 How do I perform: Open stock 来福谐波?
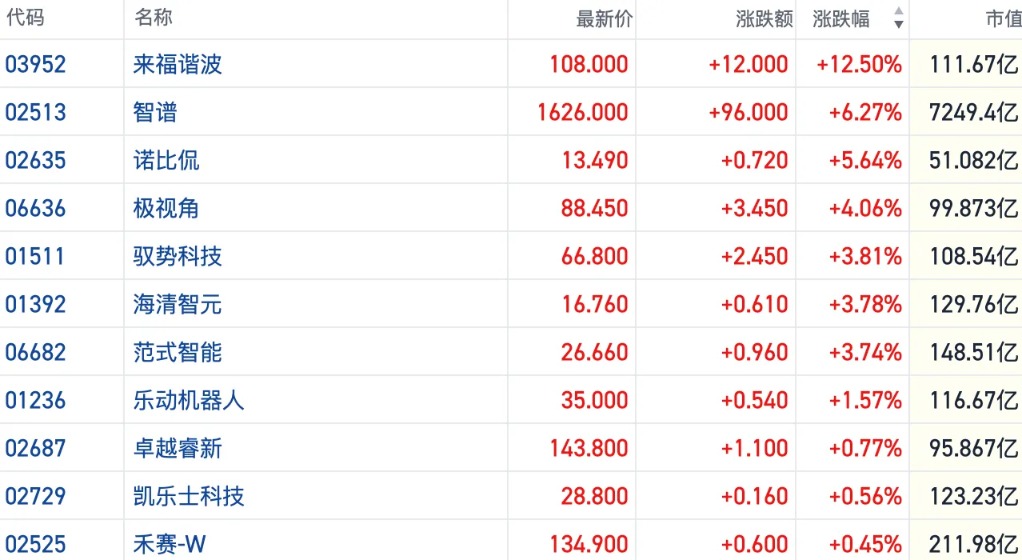(177, 64)
